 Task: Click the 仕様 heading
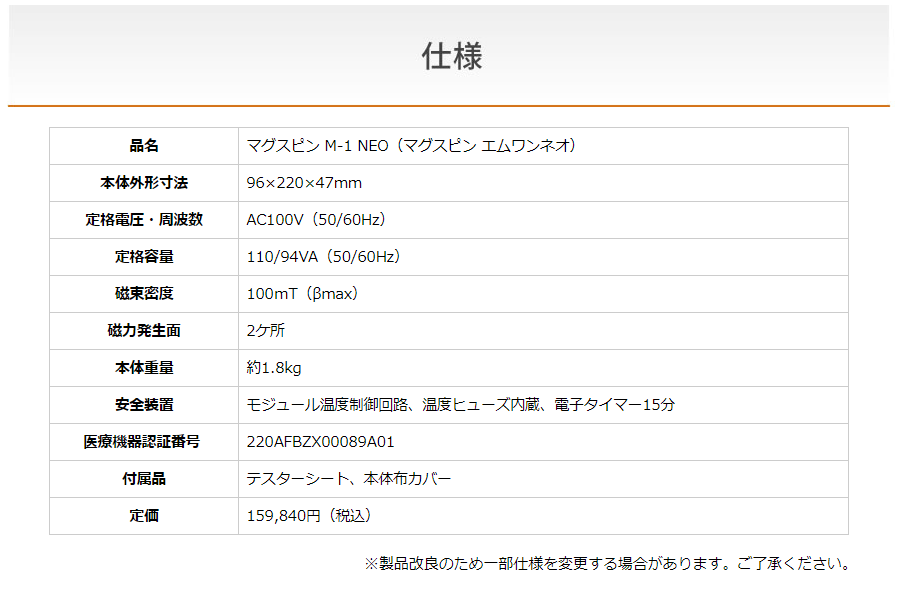click(452, 56)
